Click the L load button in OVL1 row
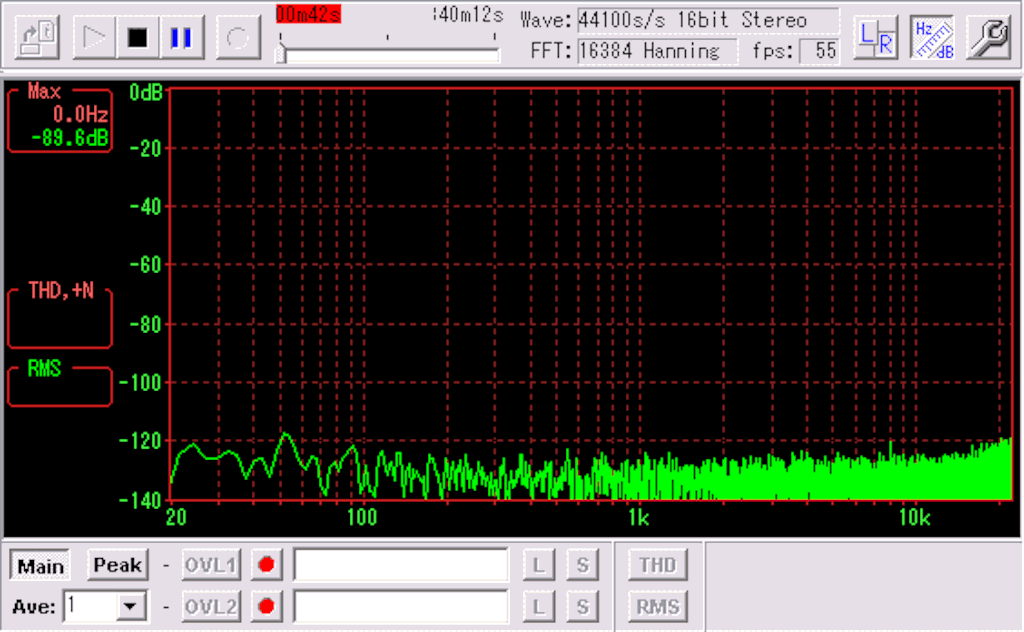1024x632 pixels. (x=539, y=565)
